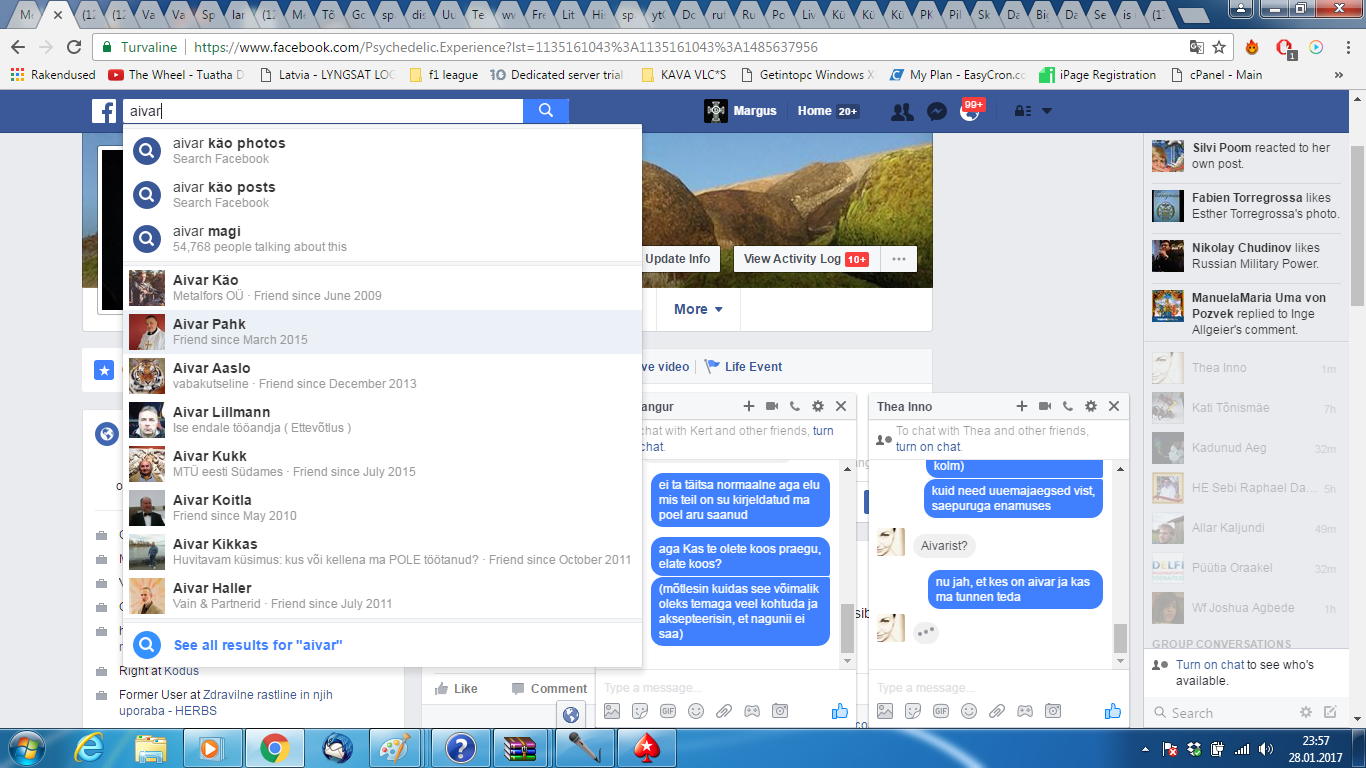The width and height of the screenshot is (1366, 768).
Task: Open Aivar Kukk search result
Action: (382, 463)
